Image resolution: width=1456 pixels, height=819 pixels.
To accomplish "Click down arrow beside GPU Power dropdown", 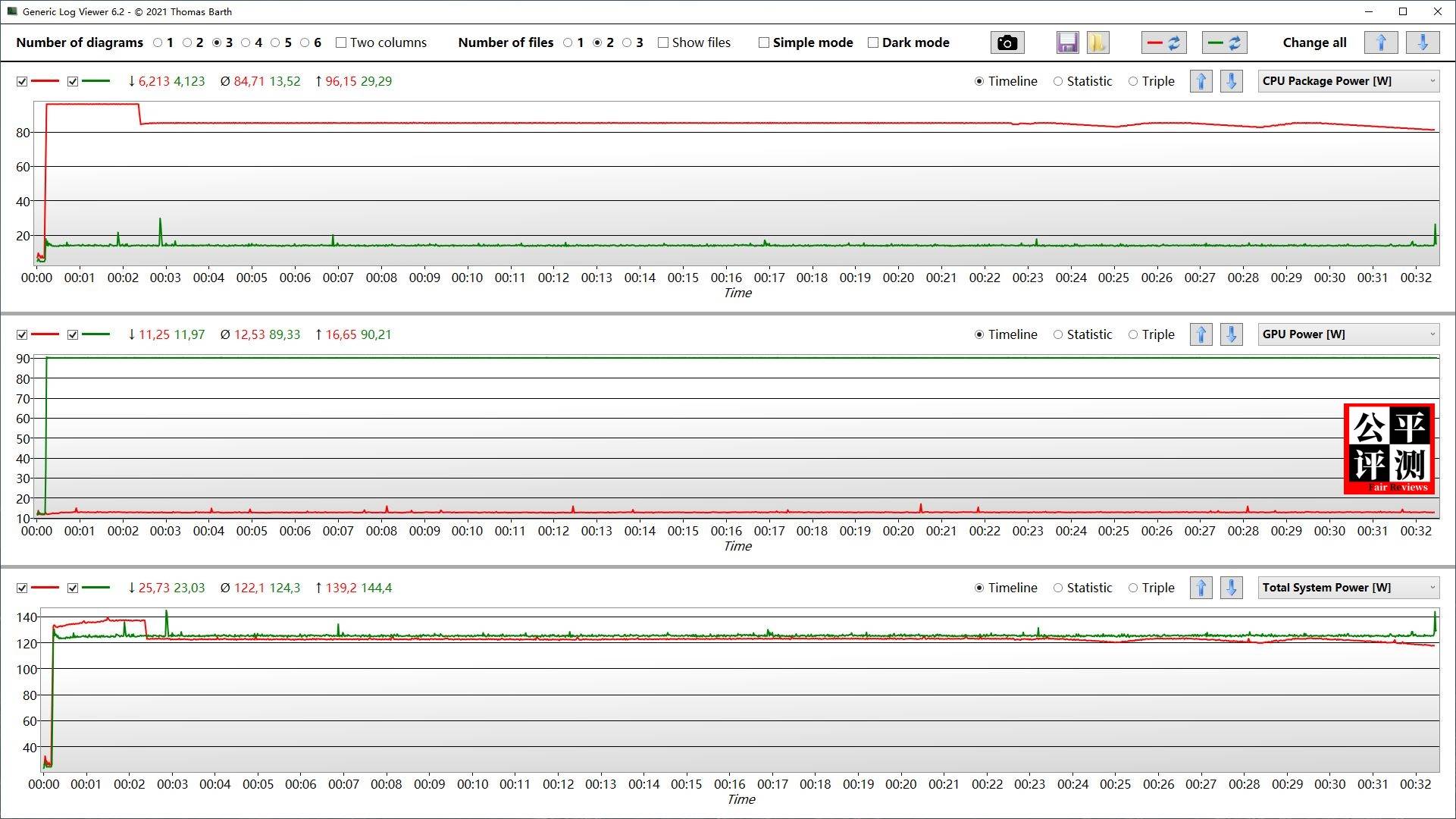I will point(1231,334).
